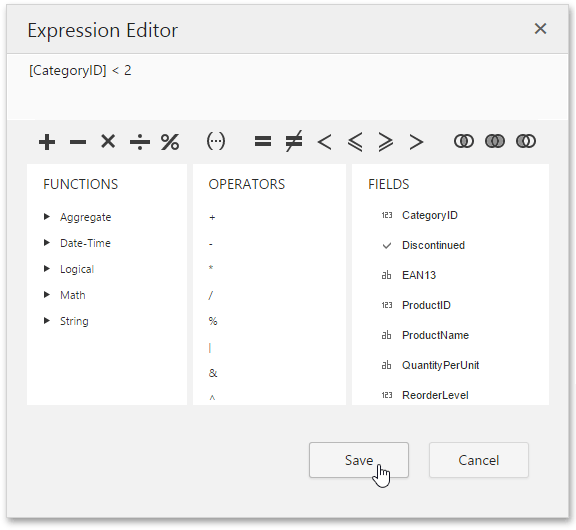Choose the / entry in Operators list
The image size is (576, 530).
[210, 295]
